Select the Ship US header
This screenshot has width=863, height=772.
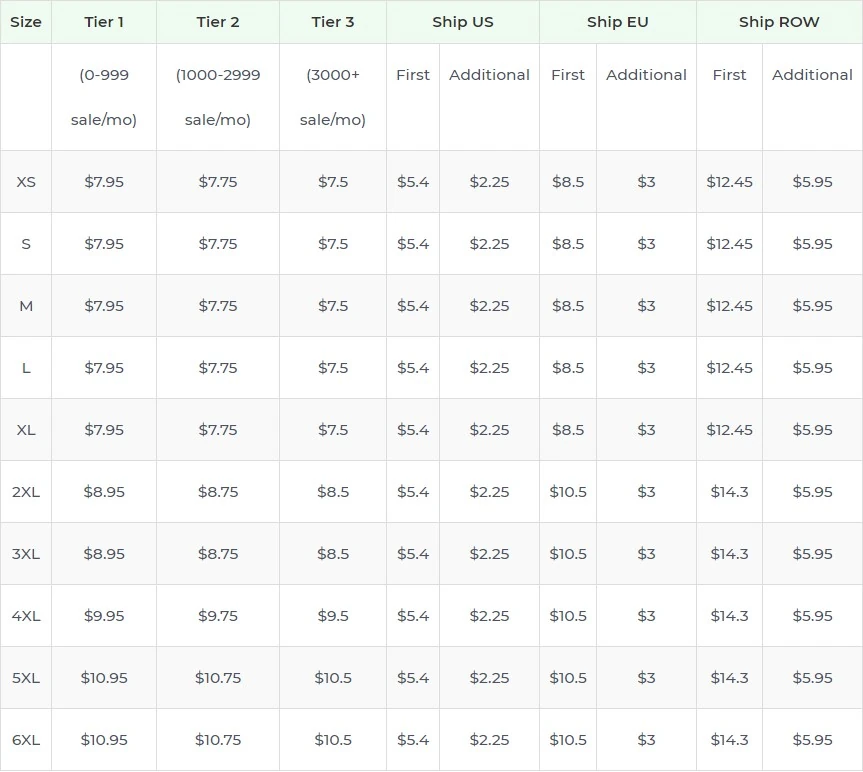(463, 22)
